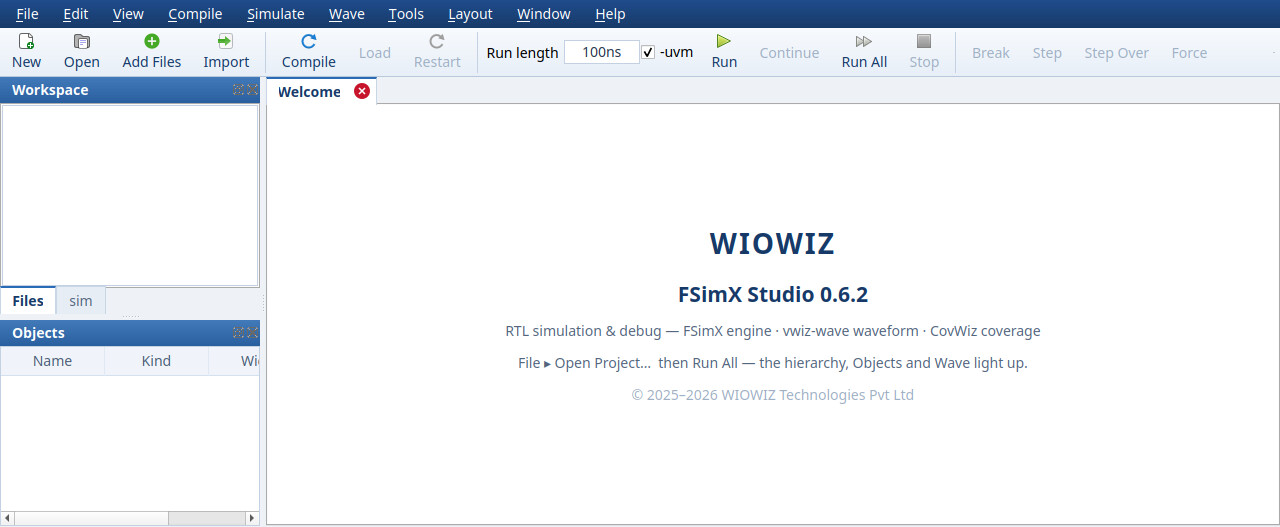Screen dimensions: 1280x527
Task: Toggle the -uvm checkbox
Action: [648, 52]
